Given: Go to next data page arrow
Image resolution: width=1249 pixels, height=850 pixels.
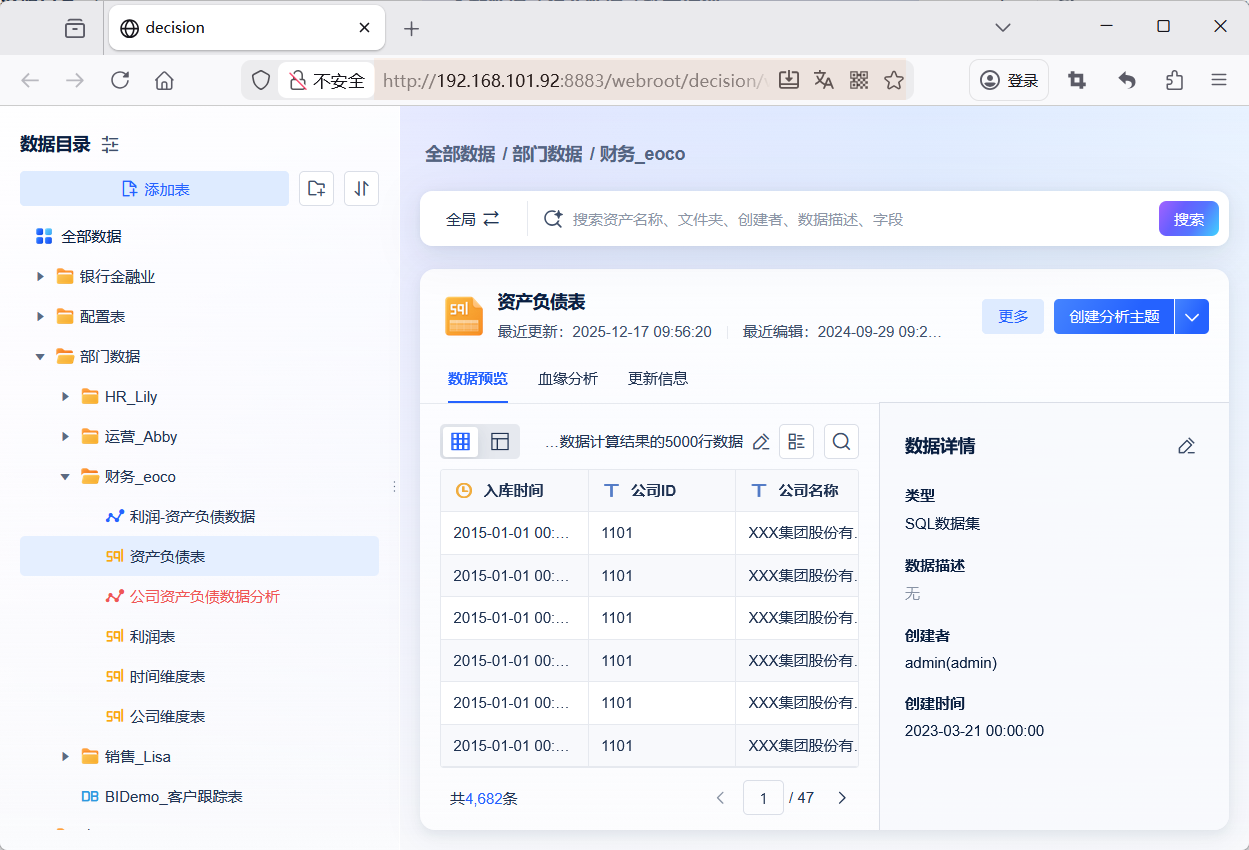Looking at the screenshot, I should [842, 798].
